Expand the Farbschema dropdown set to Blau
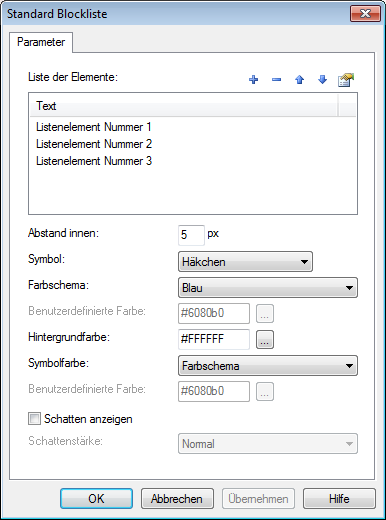The width and height of the screenshot is (386, 520). [268, 288]
